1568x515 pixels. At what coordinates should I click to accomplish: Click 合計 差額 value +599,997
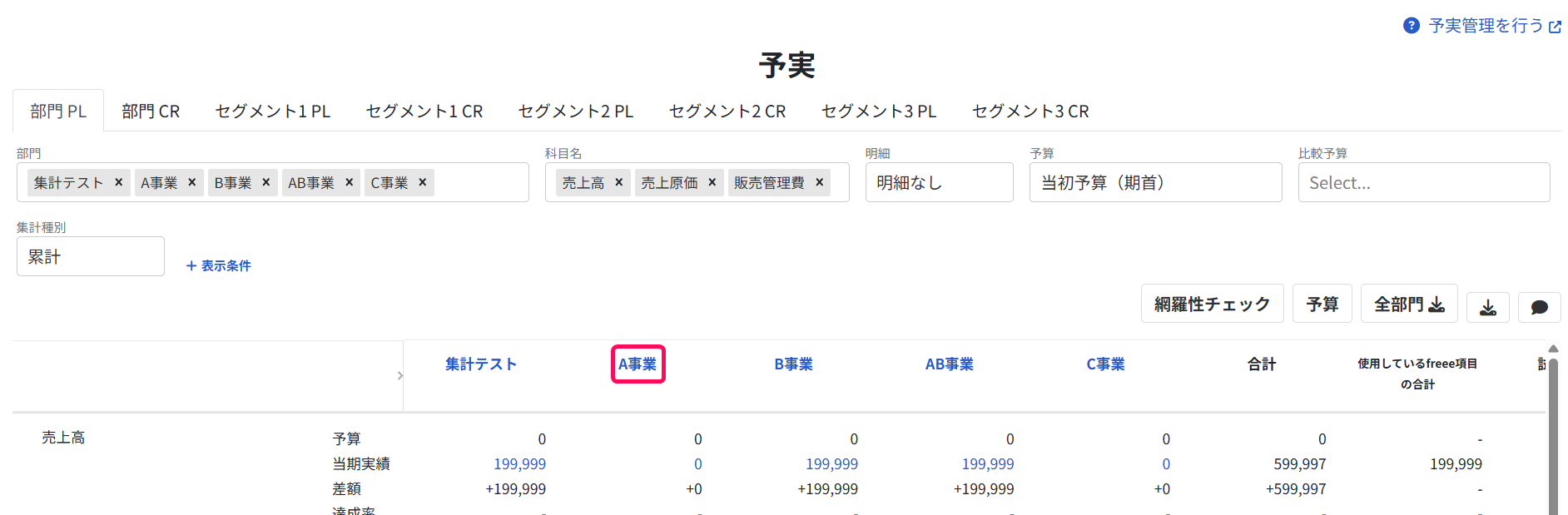pyautogui.click(x=1296, y=489)
